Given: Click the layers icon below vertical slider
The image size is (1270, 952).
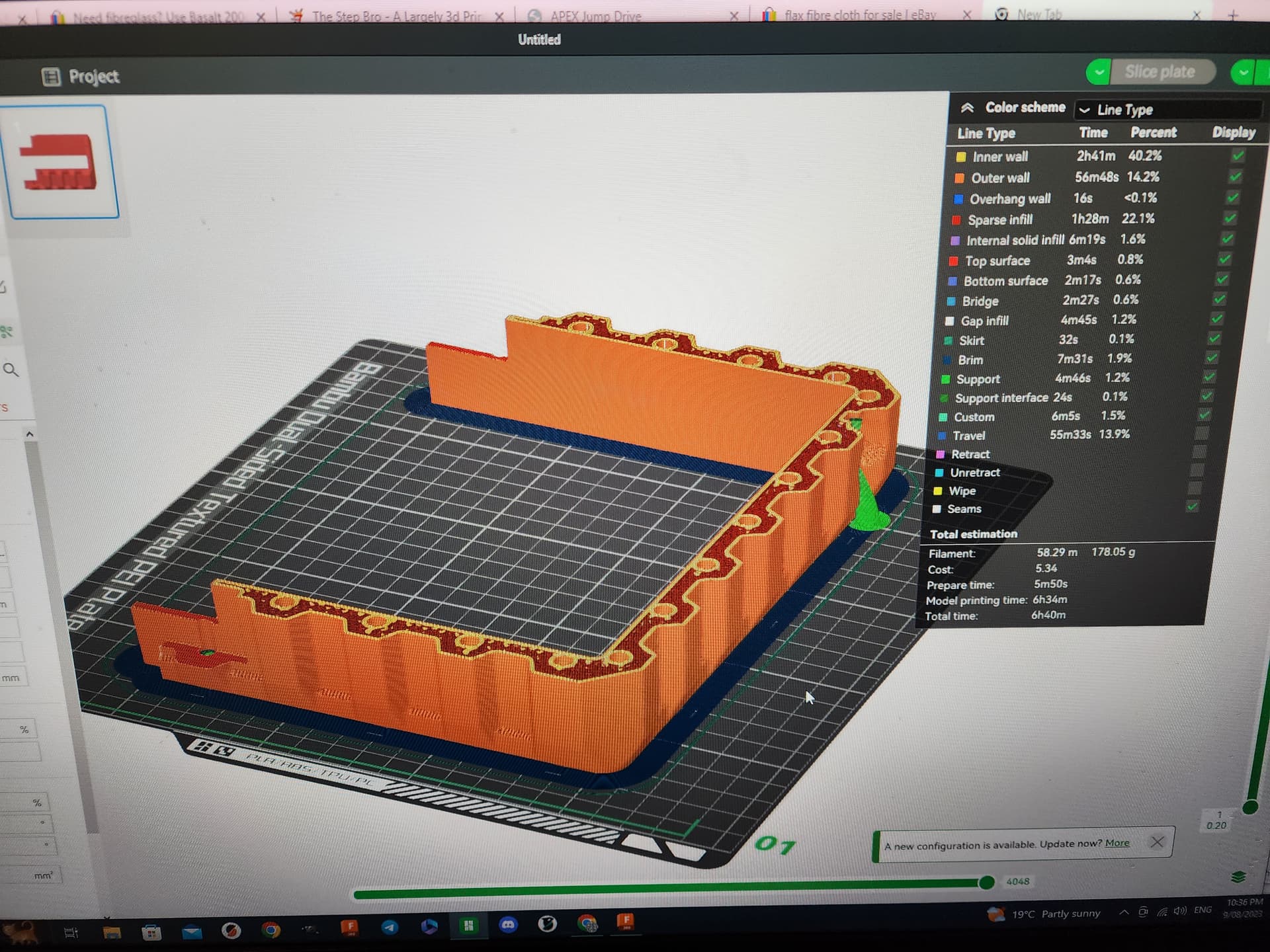Looking at the screenshot, I should point(1238,877).
